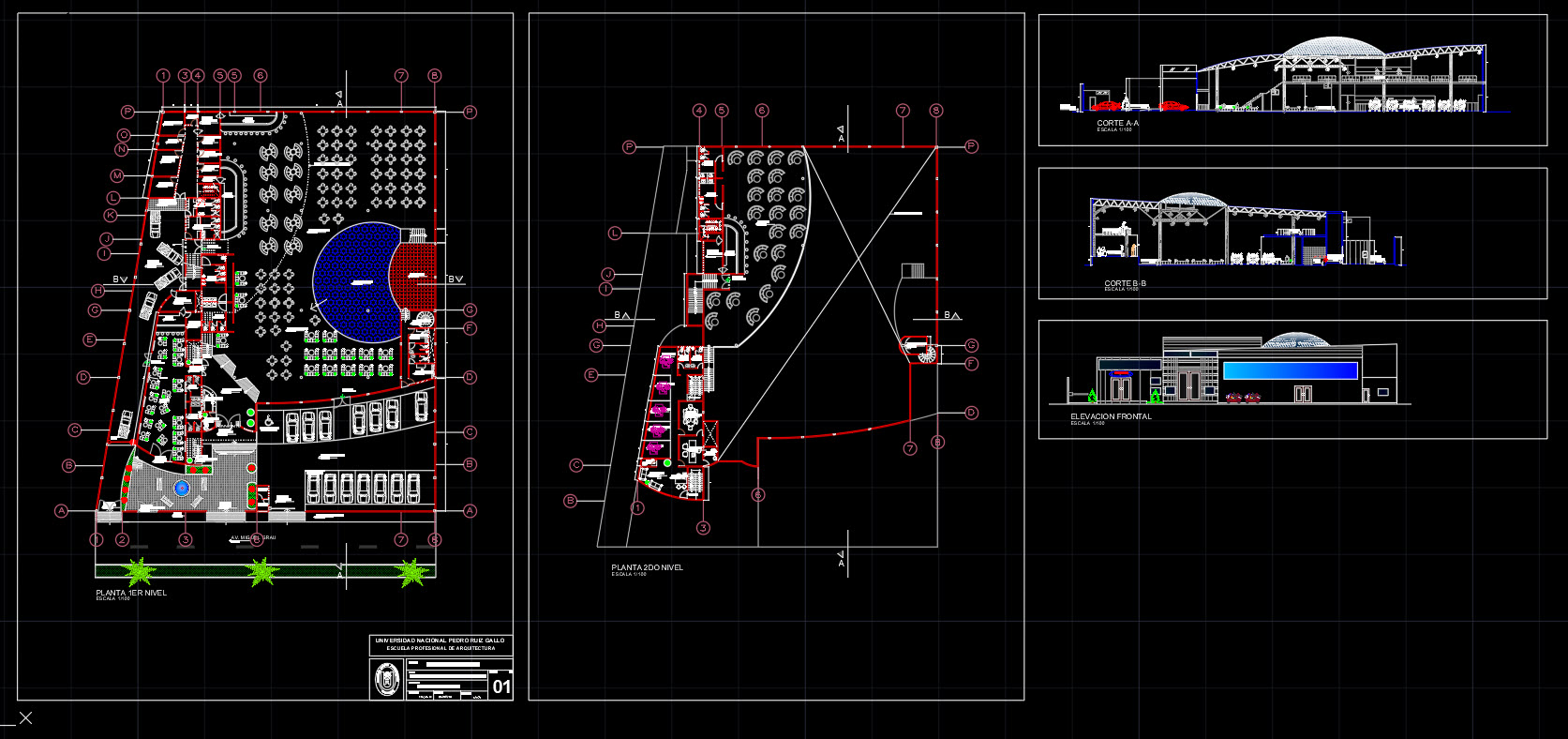This screenshot has height=739, width=1568.
Task: Select the 'PLANTA 2DO NIVEL' drawing title
Action: coord(648,567)
